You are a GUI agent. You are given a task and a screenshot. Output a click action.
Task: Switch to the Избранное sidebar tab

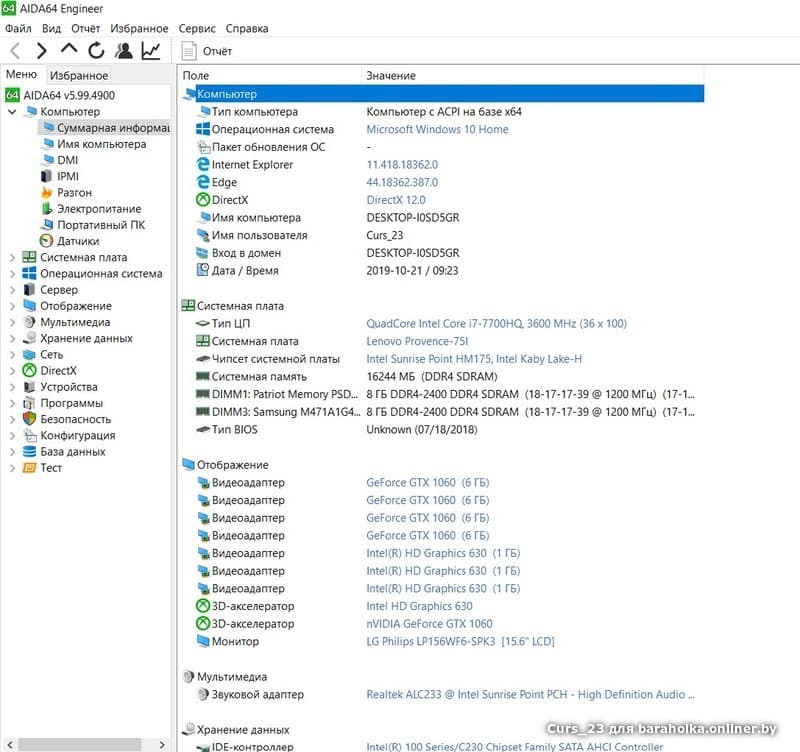pyautogui.click(x=79, y=76)
